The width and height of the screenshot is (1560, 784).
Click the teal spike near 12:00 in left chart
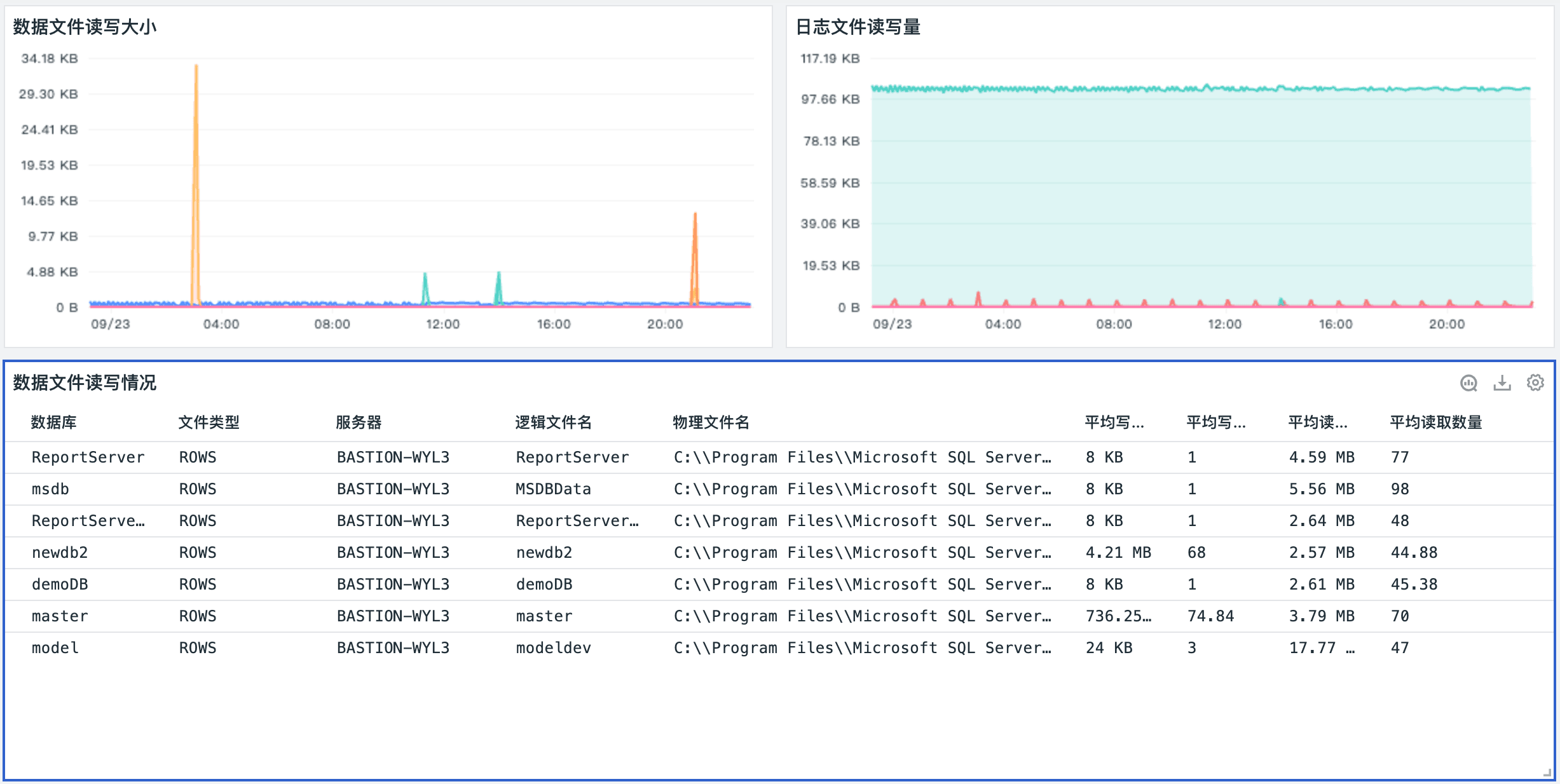point(425,289)
